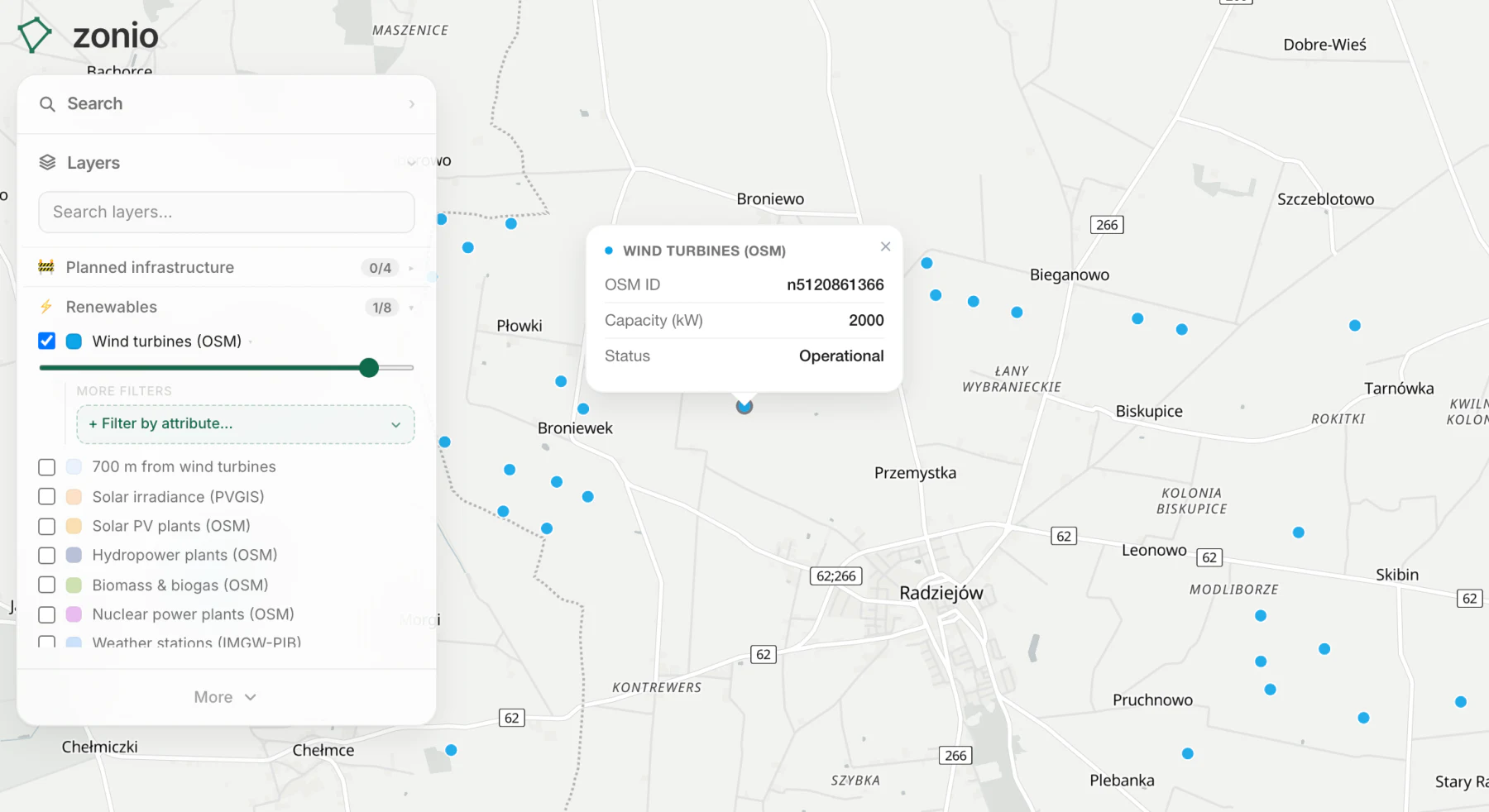Collapse Renewables group arrow
This screenshot has height=812, width=1489.
point(411,308)
